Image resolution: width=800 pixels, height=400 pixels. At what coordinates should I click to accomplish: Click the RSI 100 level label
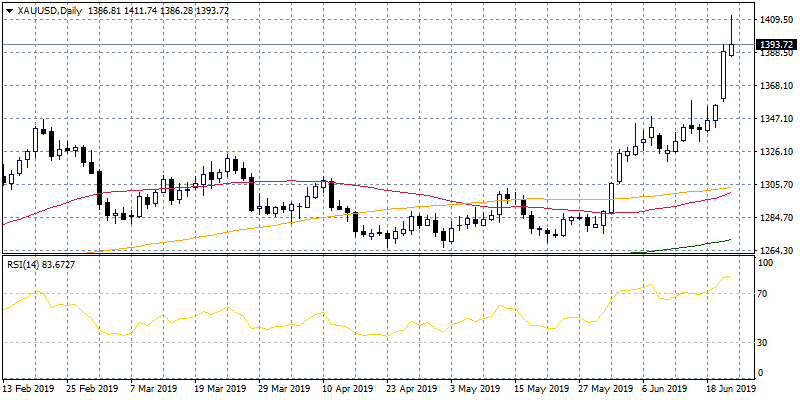767,262
